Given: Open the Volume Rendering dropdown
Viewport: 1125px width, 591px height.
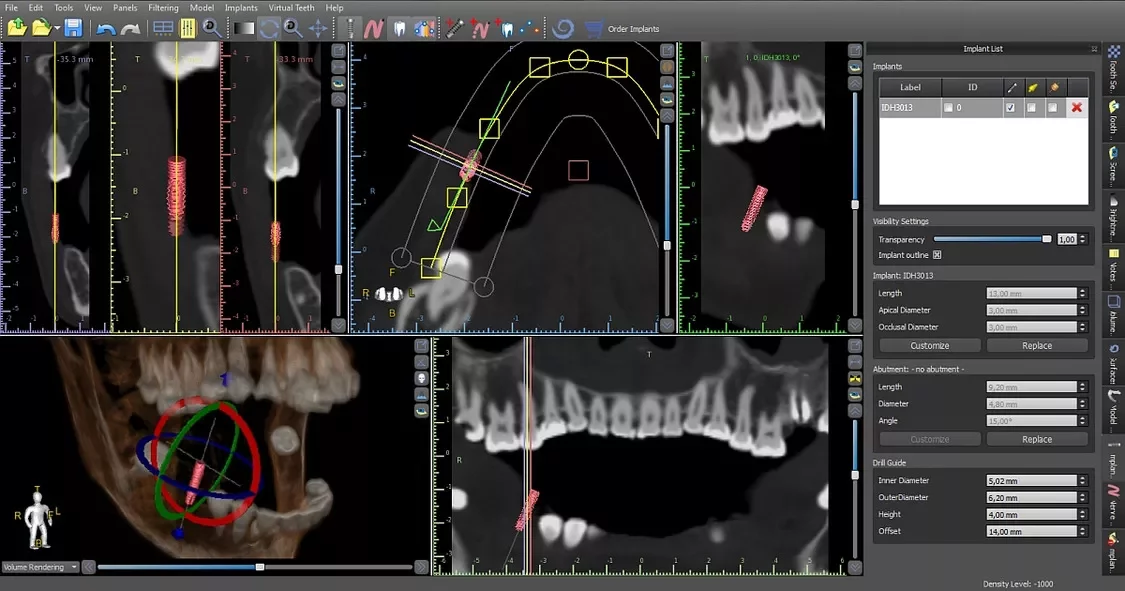Looking at the screenshot, I should tap(41, 567).
